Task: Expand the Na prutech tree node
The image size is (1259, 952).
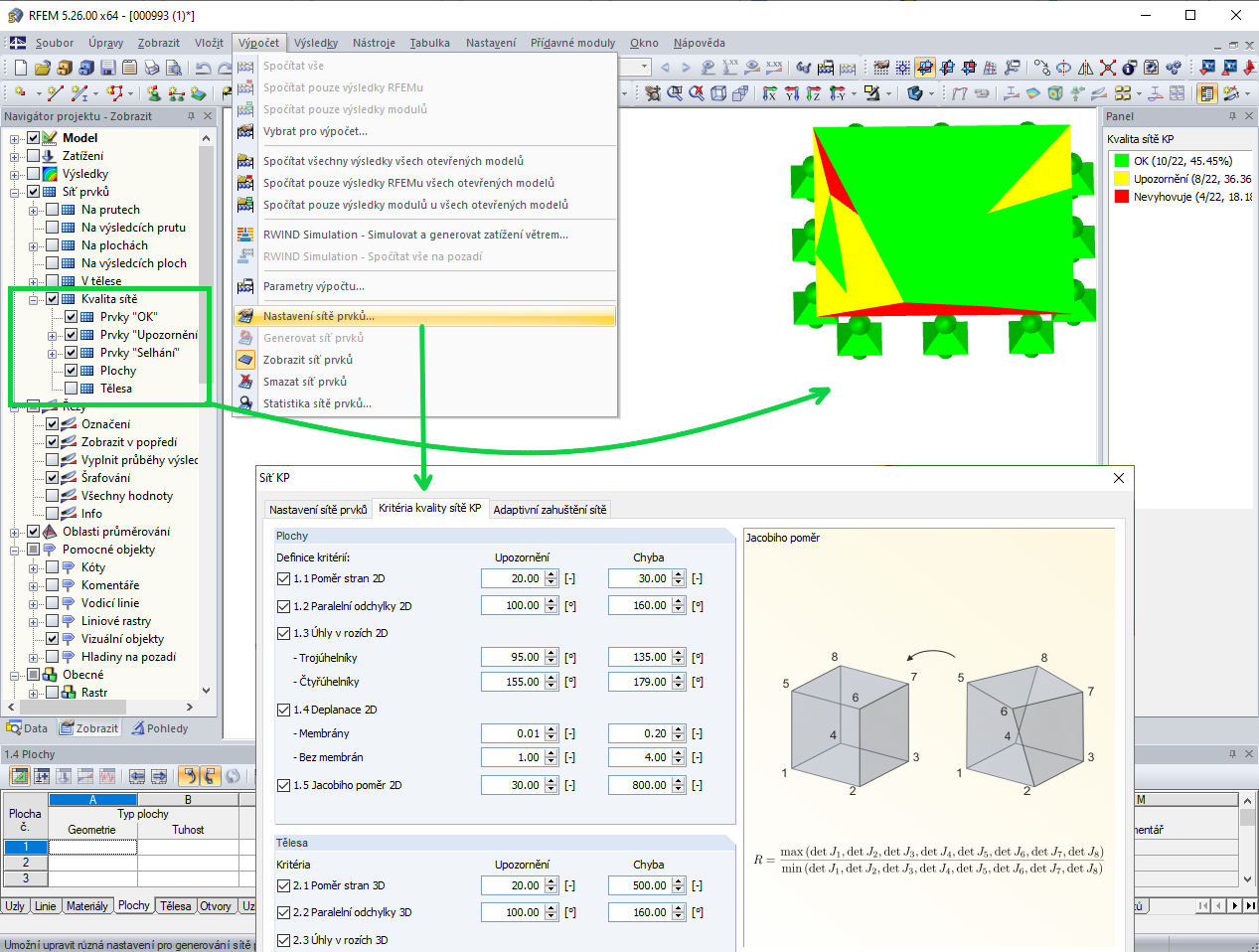Action: click(x=34, y=210)
